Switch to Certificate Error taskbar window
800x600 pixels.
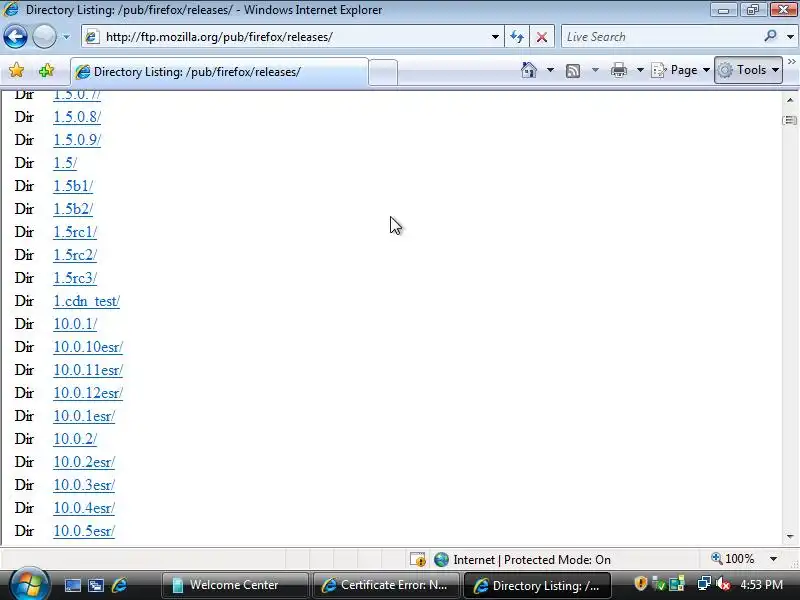tap(386, 585)
